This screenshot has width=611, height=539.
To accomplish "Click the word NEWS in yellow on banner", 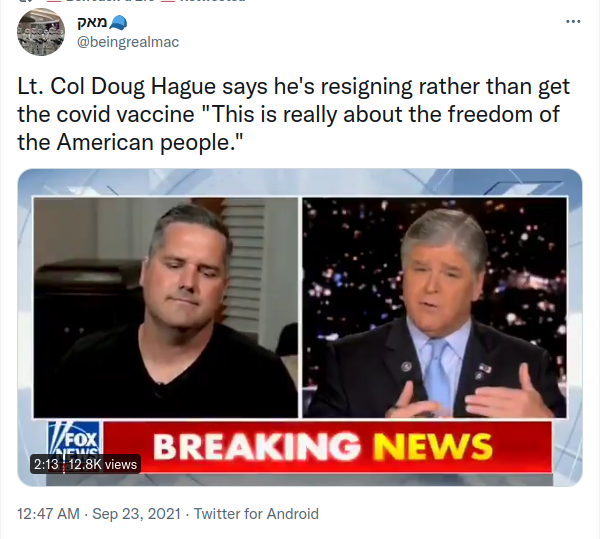I will tap(433, 447).
